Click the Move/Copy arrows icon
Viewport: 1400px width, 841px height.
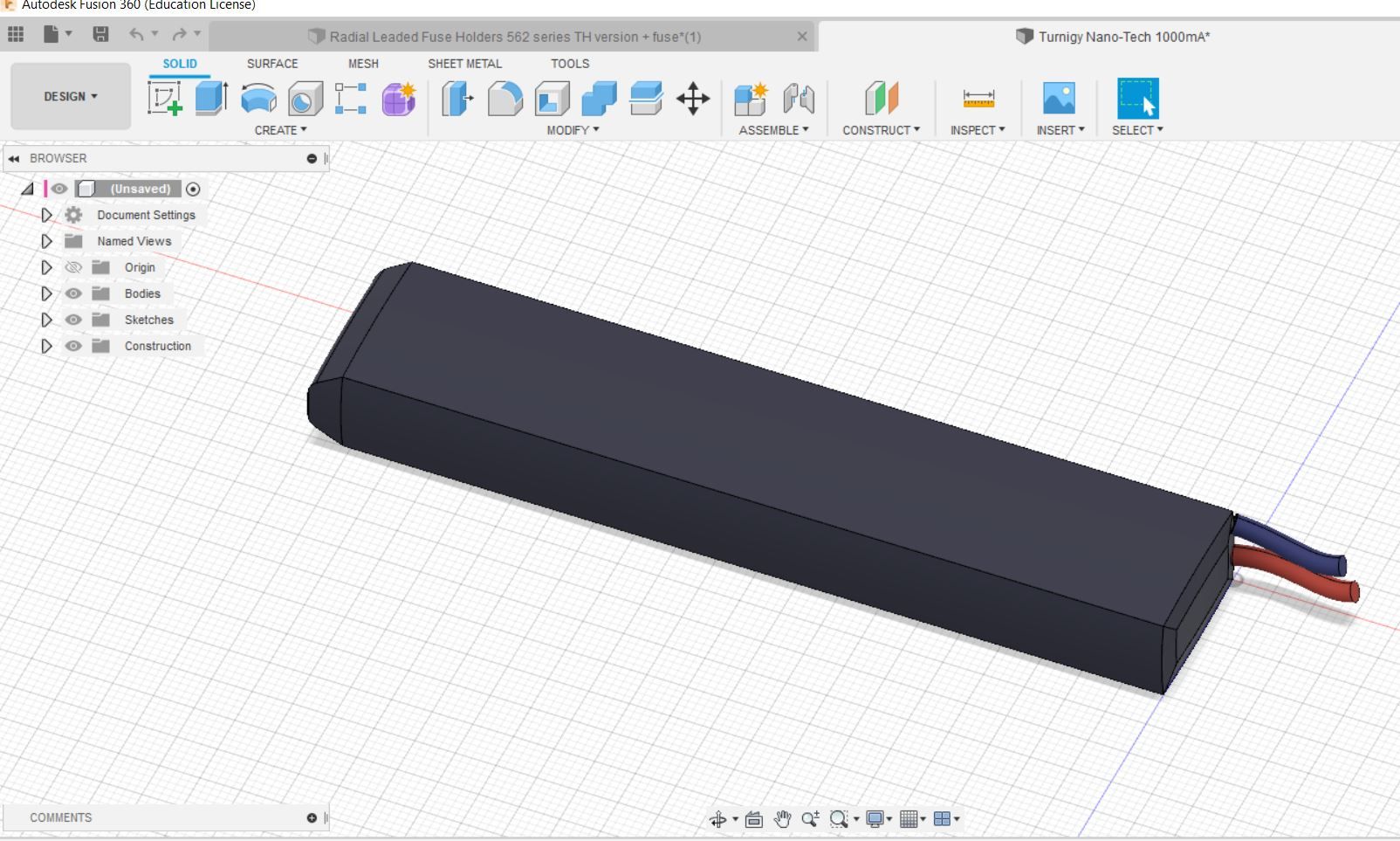coord(693,99)
